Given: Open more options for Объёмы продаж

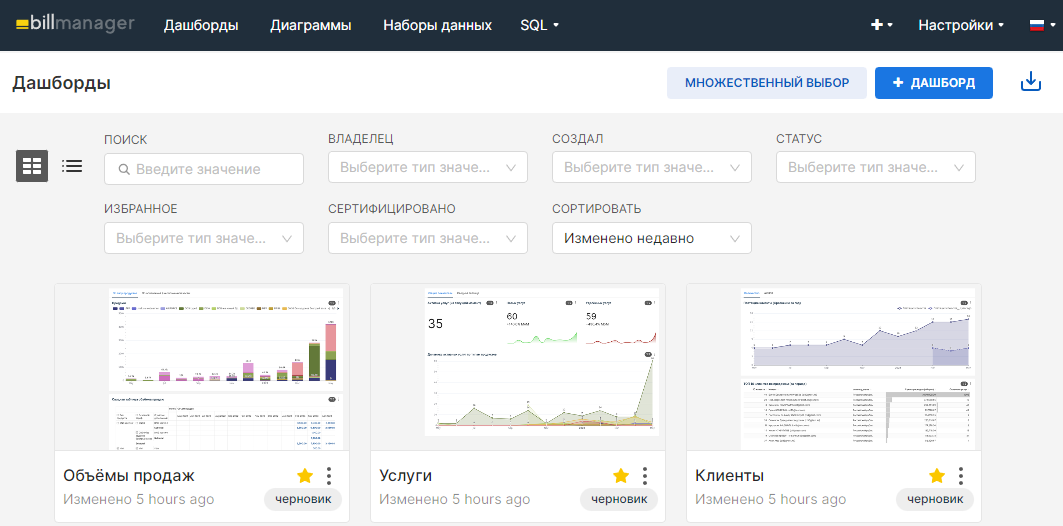Looking at the screenshot, I should (329, 476).
